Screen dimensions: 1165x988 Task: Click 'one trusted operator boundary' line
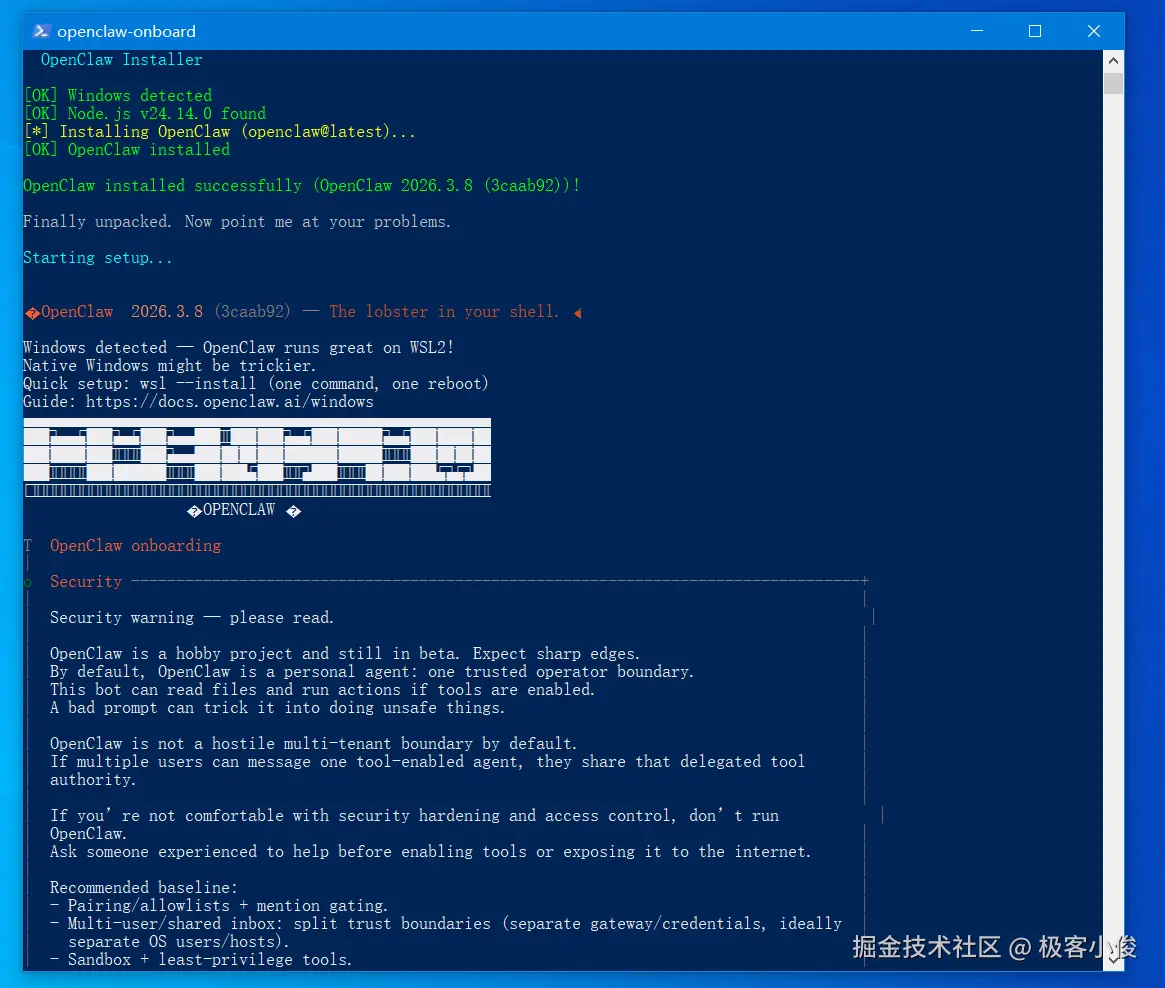tap(371, 672)
